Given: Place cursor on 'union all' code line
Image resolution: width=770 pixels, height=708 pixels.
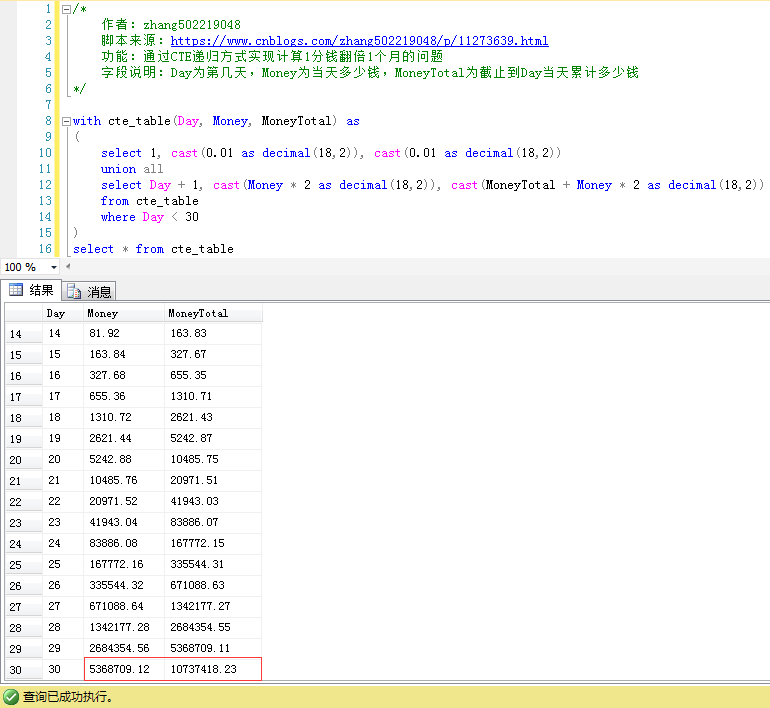Looking at the screenshot, I should (x=132, y=169).
